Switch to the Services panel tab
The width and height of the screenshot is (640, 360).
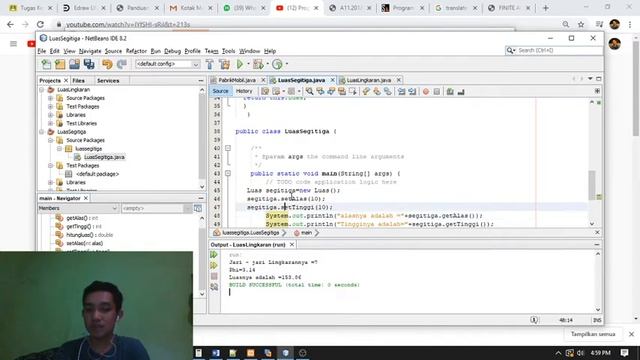[x=108, y=80]
